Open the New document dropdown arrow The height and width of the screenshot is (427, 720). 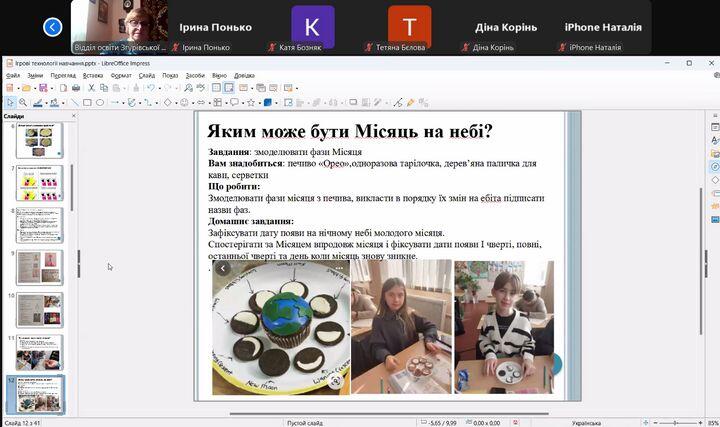coord(18,88)
